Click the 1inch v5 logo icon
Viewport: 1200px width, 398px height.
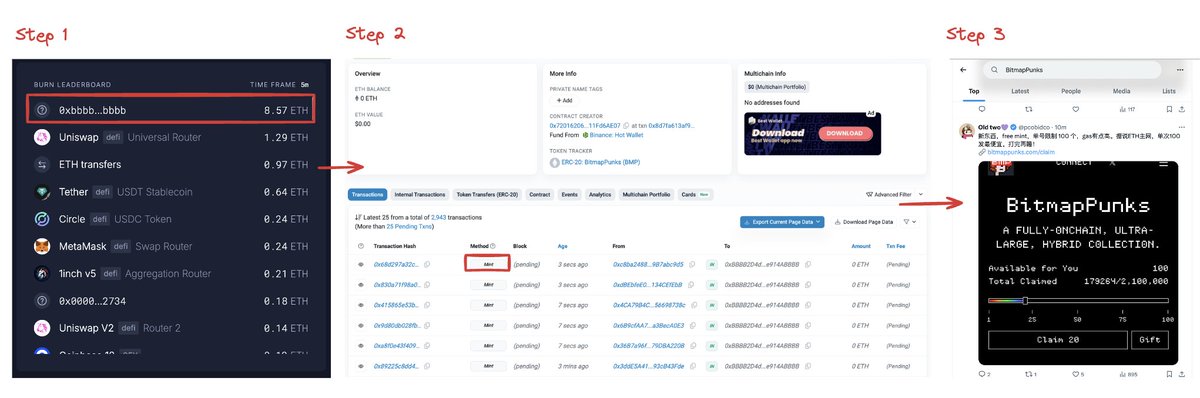click(x=42, y=273)
